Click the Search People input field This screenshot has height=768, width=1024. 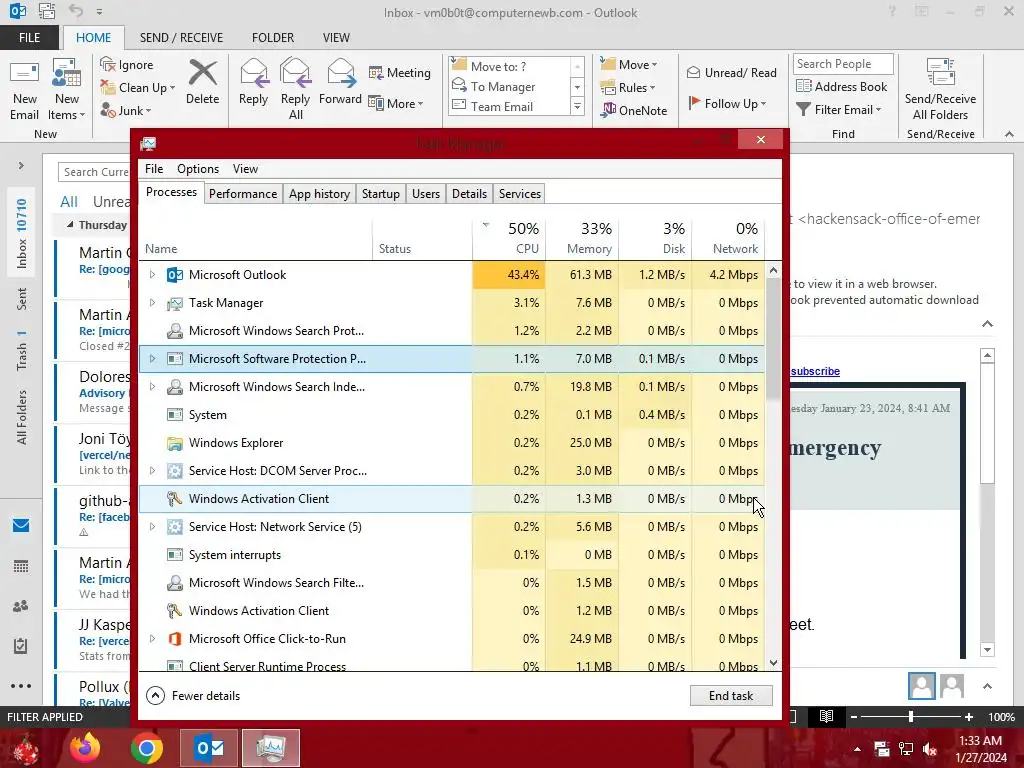point(843,64)
